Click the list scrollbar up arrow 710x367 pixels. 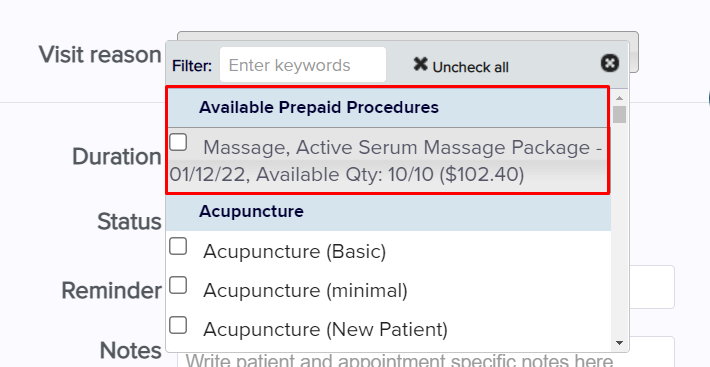pyautogui.click(x=619, y=98)
